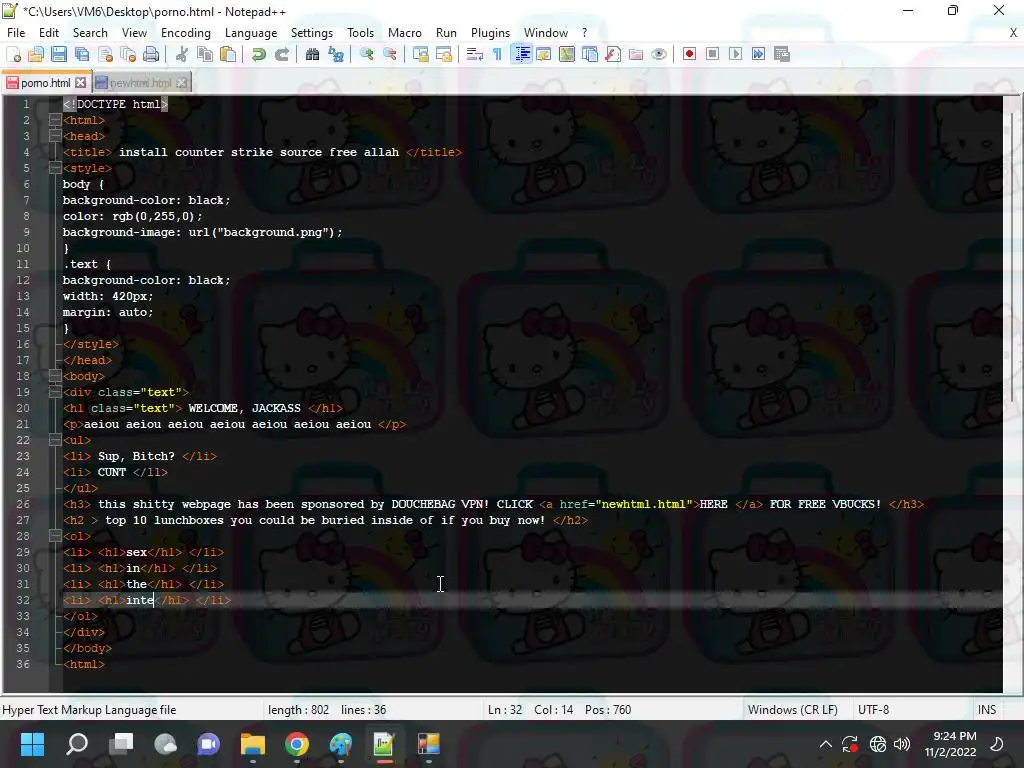1024x768 pixels.
Task: Open the Edit menu
Action: coord(49,33)
